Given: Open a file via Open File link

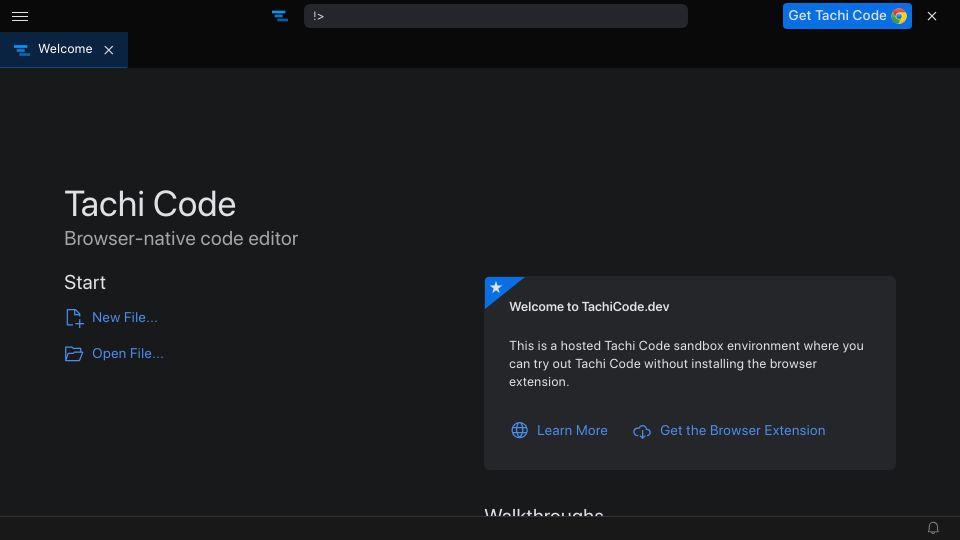Looking at the screenshot, I should (127, 353).
